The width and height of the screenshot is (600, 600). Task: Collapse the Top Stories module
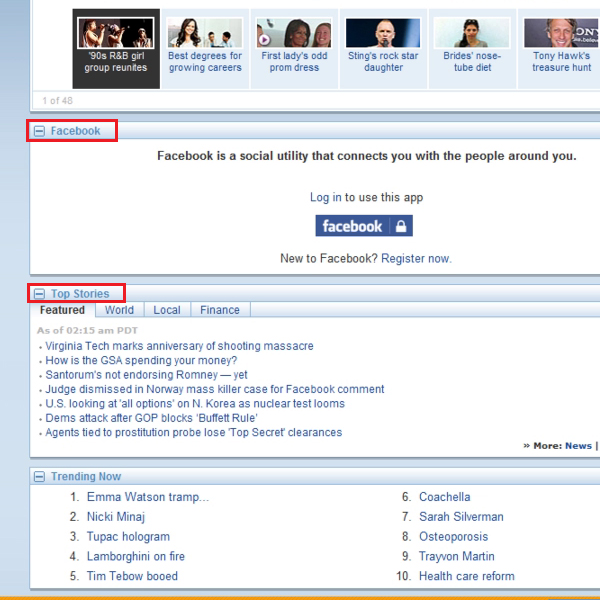tap(39, 294)
